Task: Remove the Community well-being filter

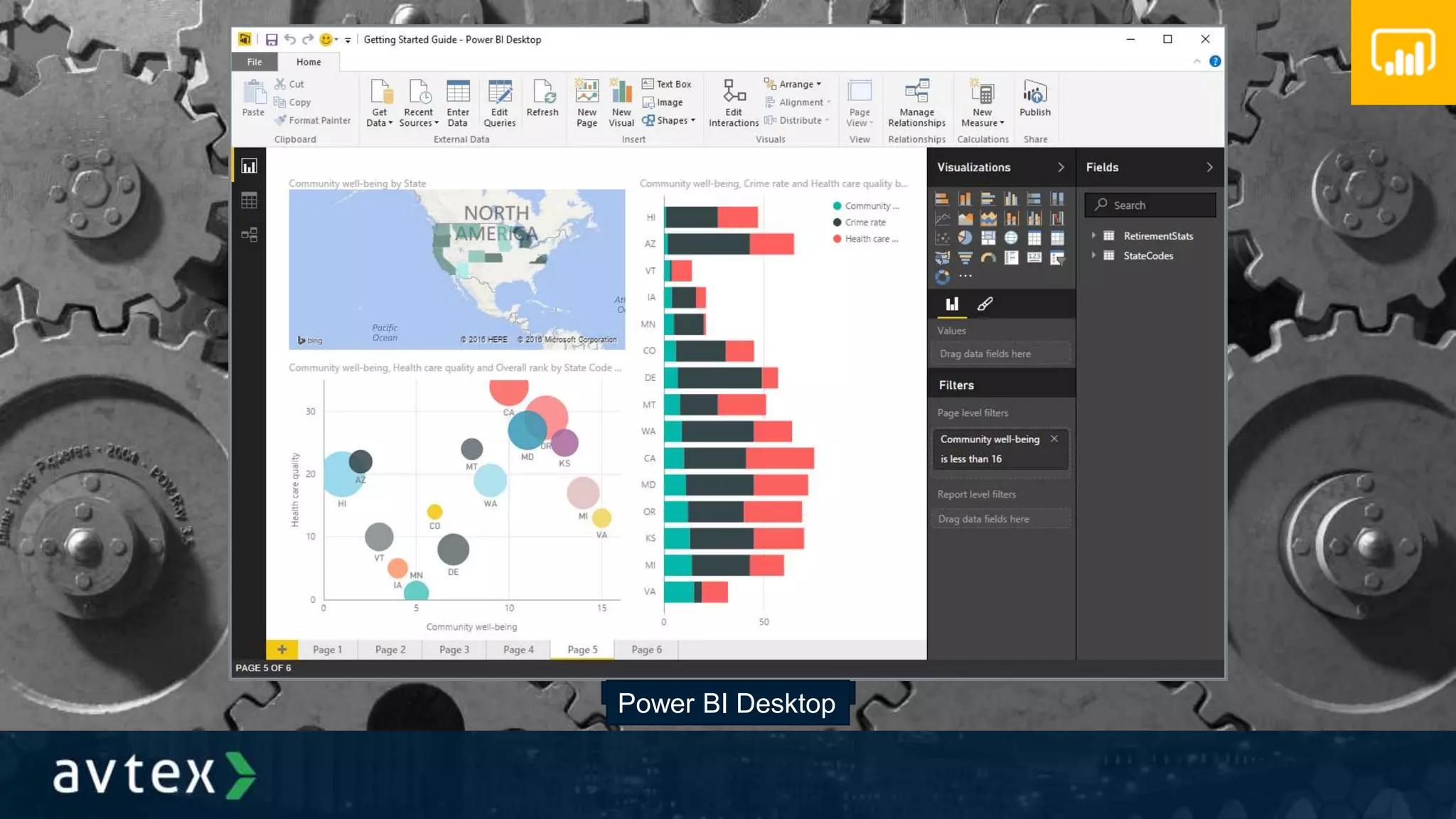Action: (x=1054, y=439)
